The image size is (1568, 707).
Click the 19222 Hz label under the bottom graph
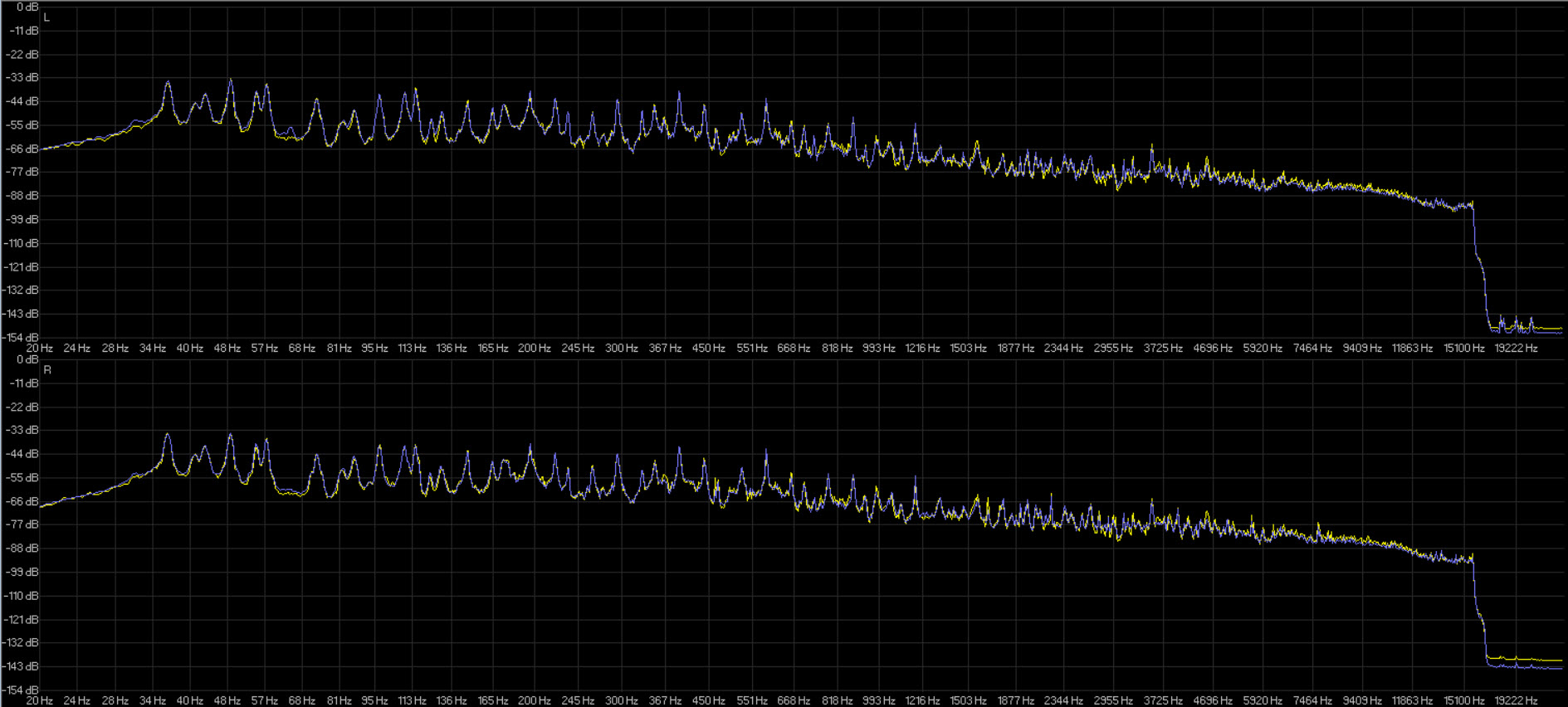click(1516, 700)
